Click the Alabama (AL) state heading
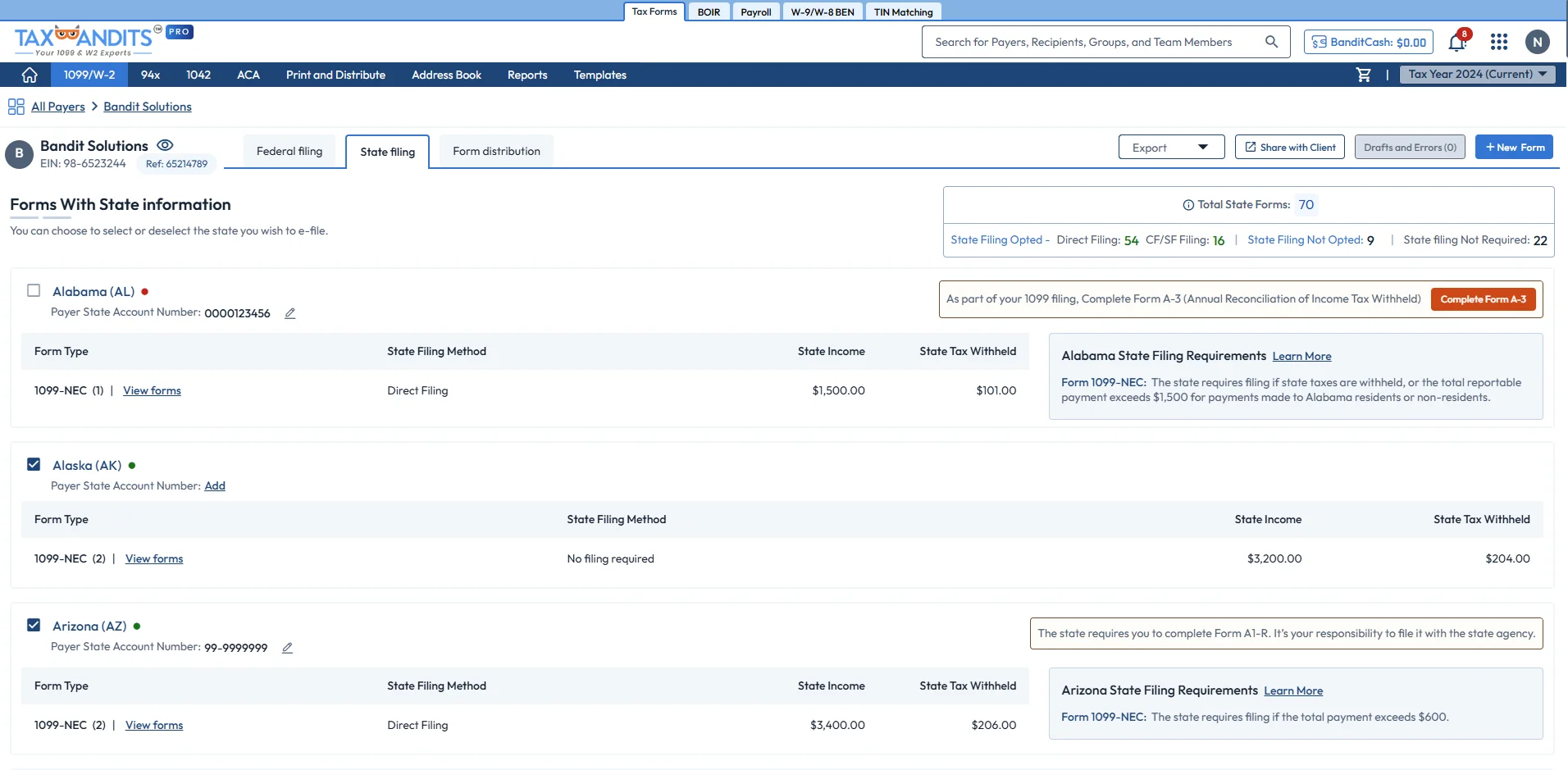 tap(93, 291)
